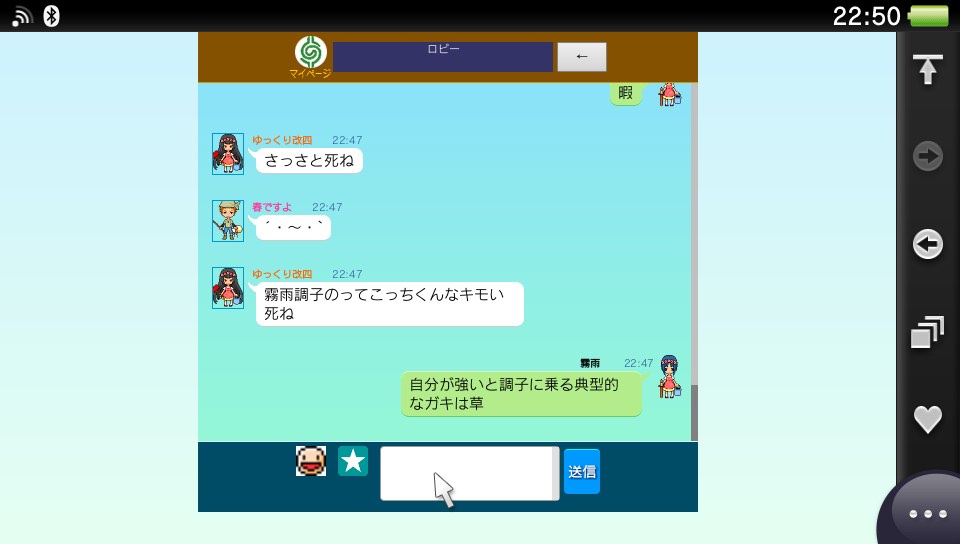The width and height of the screenshot is (960, 544).
Task: Click the browser scroll-to-top arrow icon
Action: [x=927, y=70]
